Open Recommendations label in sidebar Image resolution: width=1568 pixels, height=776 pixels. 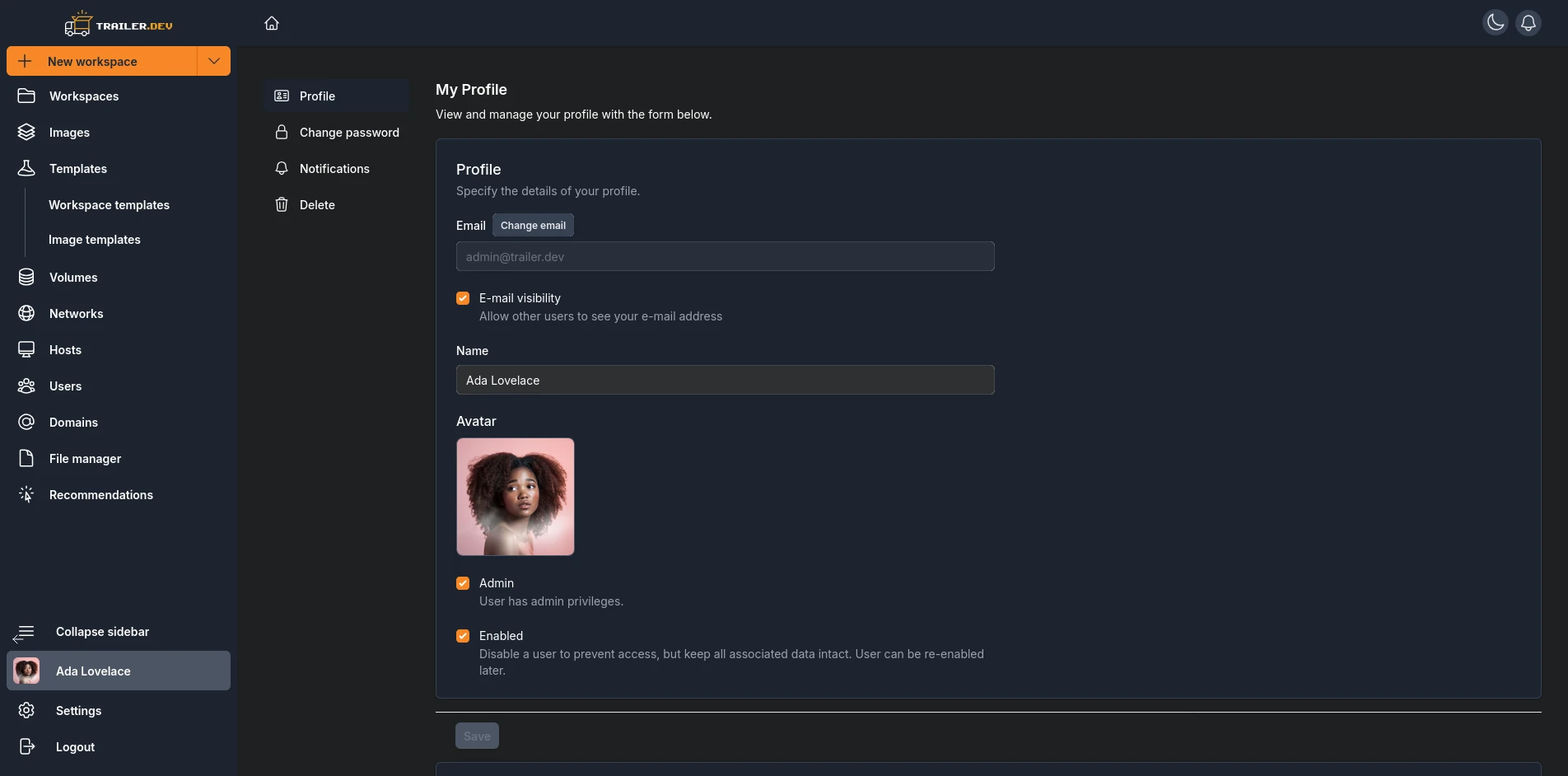click(101, 494)
